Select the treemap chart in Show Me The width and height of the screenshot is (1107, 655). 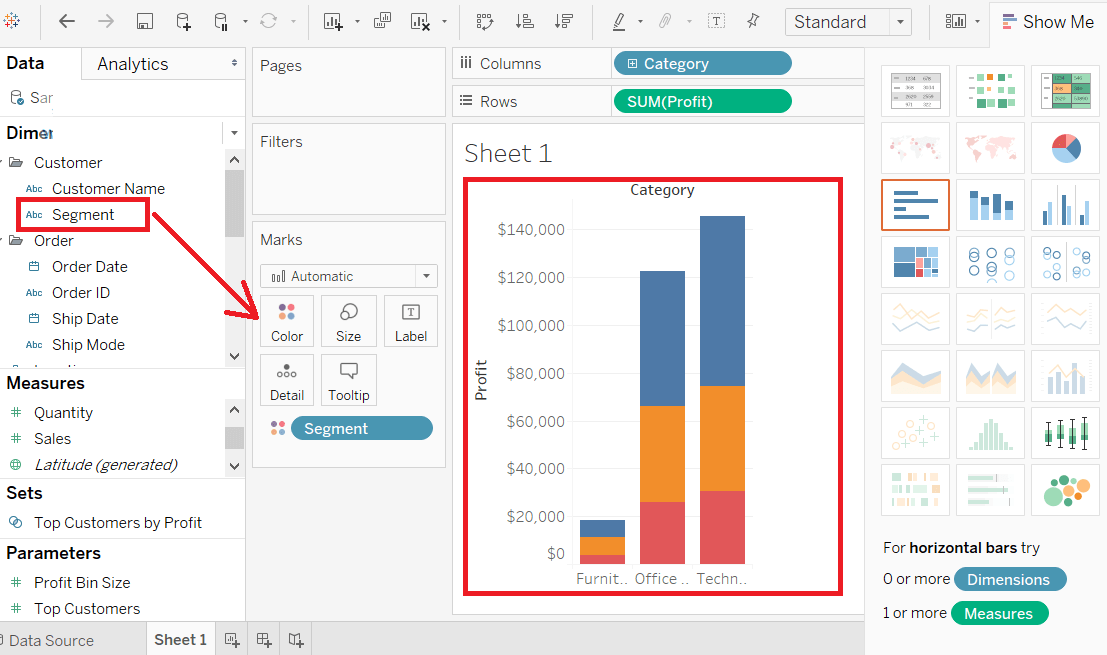(x=915, y=262)
